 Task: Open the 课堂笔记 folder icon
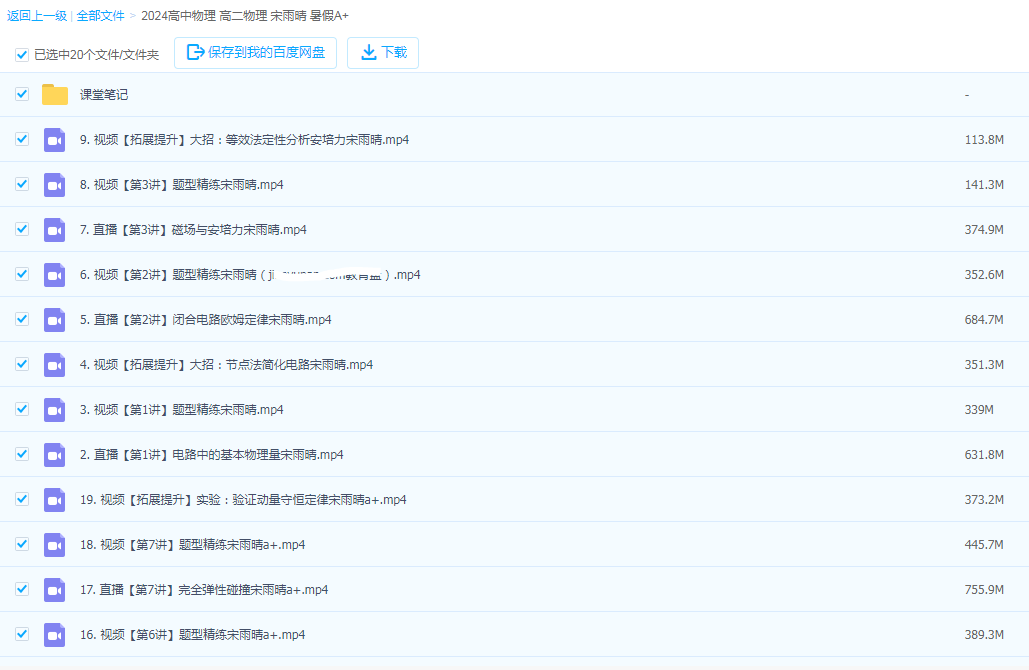(x=54, y=95)
